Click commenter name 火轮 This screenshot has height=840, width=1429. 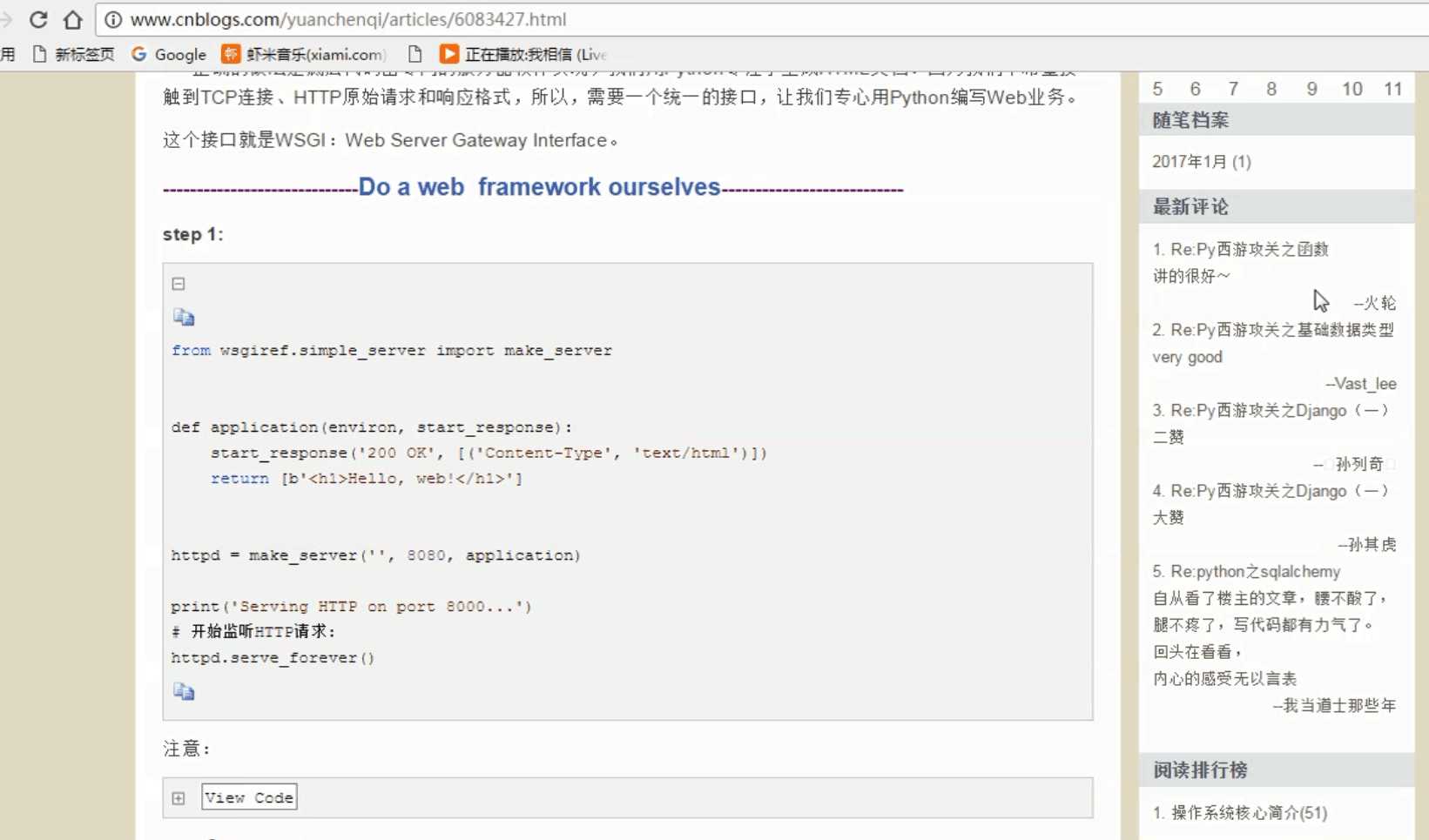[1374, 303]
